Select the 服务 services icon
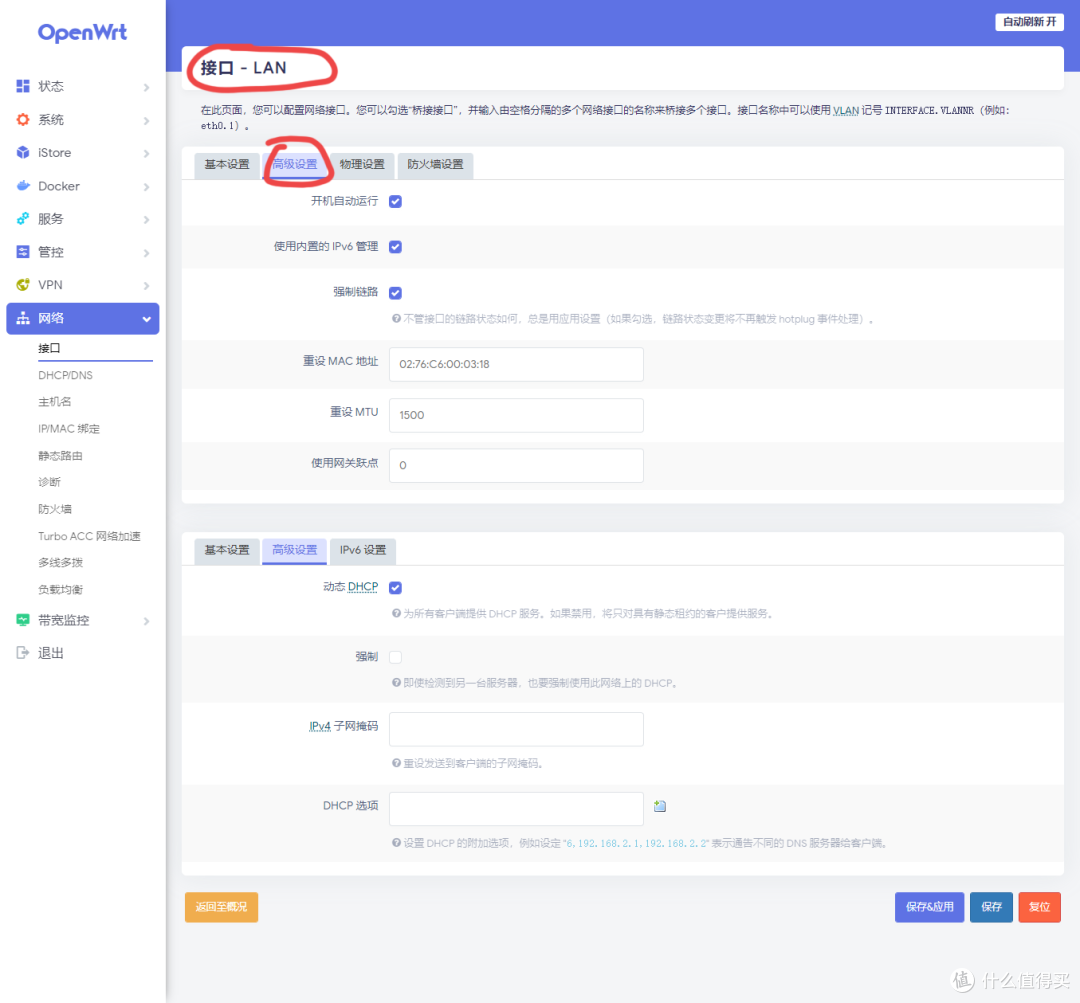 point(24,218)
